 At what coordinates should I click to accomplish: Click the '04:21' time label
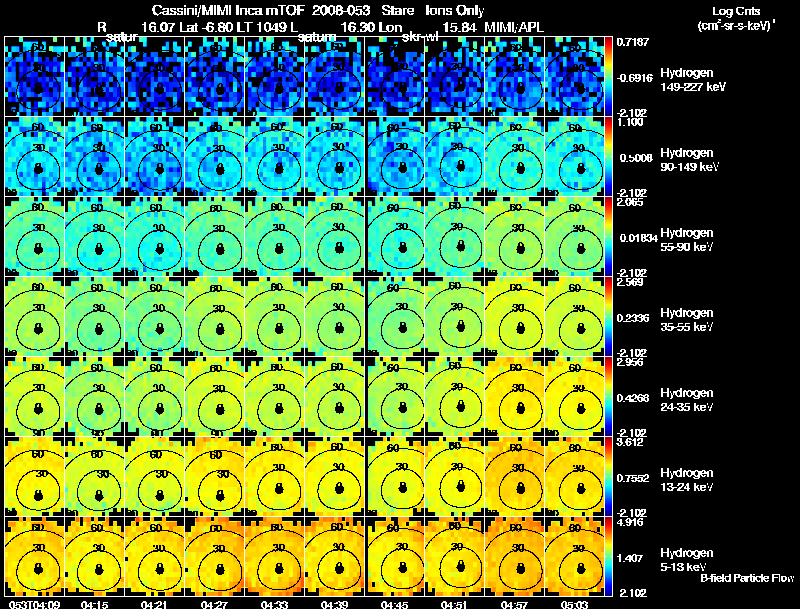(155, 604)
